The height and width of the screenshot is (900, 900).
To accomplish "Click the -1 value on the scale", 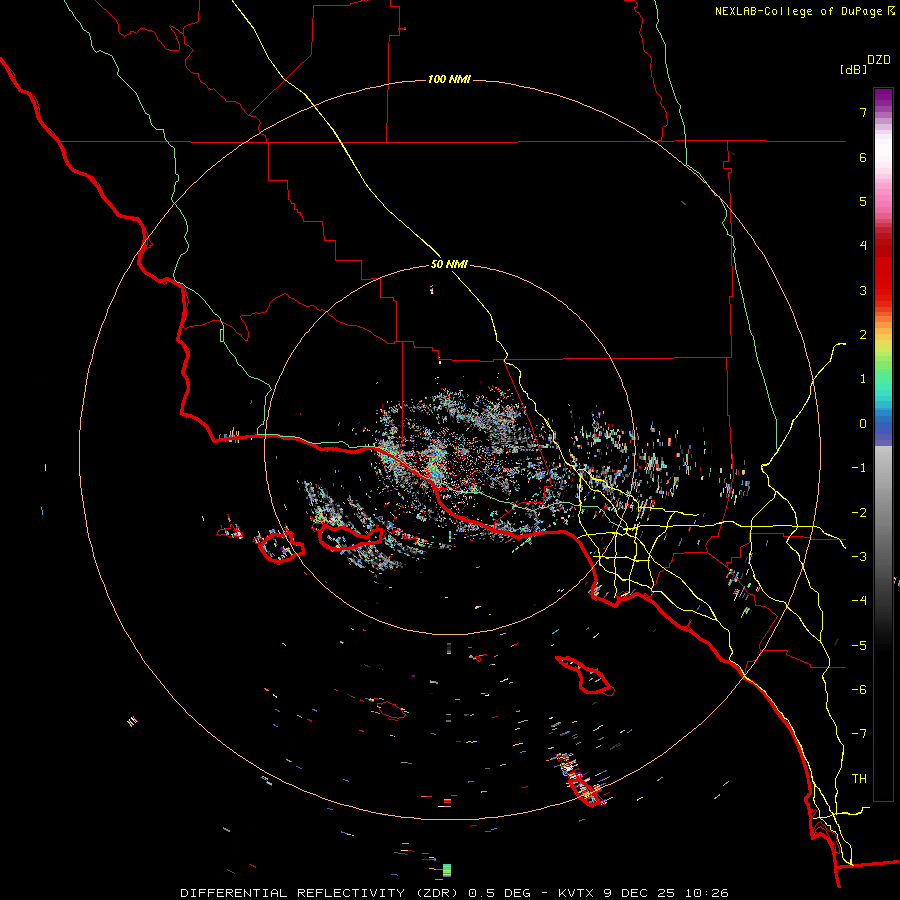I will pyautogui.click(x=859, y=468).
